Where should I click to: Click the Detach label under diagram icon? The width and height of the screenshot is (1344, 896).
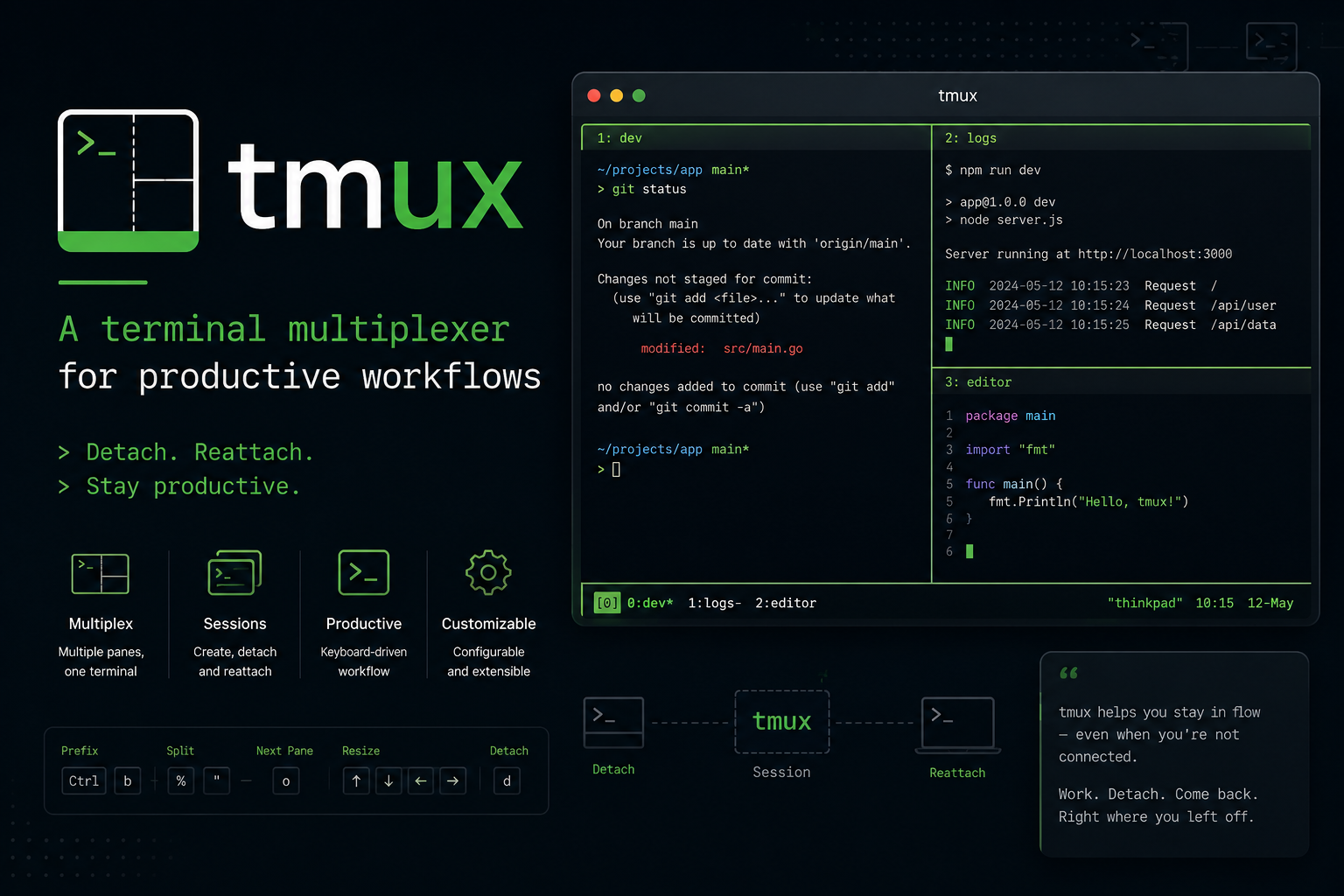[613, 769]
